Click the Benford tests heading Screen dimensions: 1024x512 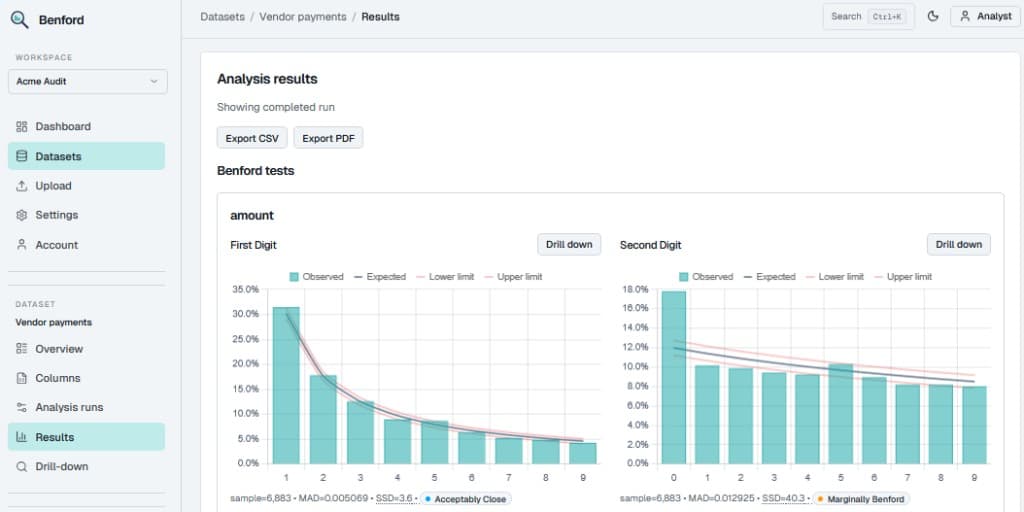click(255, 171)
